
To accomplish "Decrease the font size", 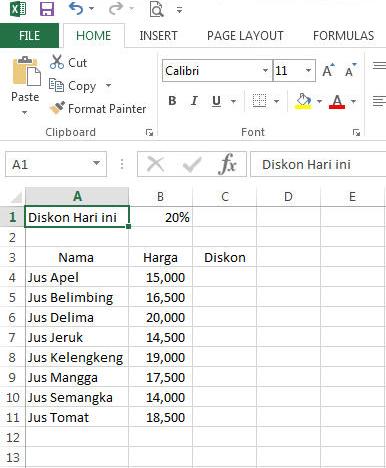I will coord(350,70).
